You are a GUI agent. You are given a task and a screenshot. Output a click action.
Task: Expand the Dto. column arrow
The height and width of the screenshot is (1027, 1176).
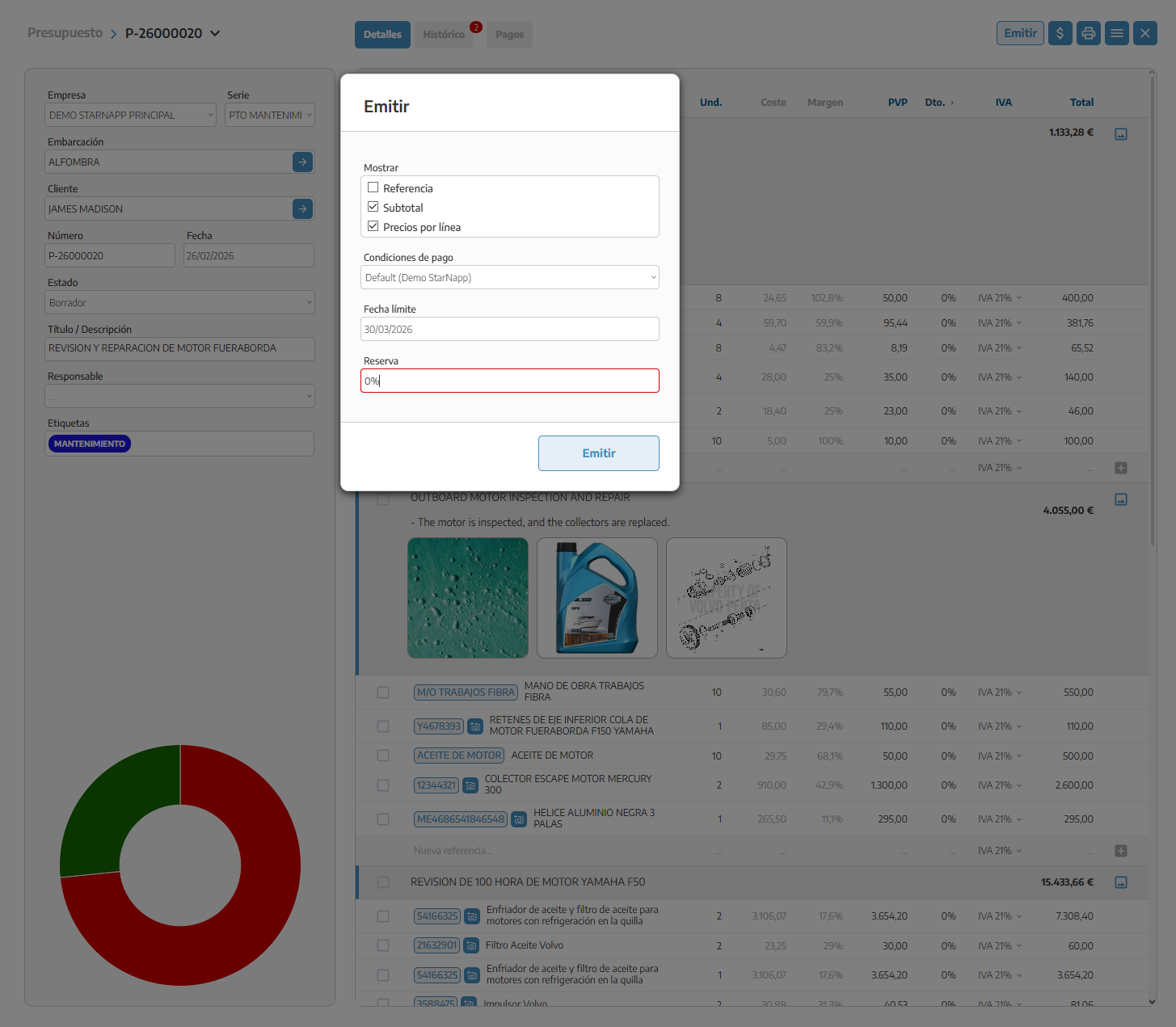pos(952,103)
